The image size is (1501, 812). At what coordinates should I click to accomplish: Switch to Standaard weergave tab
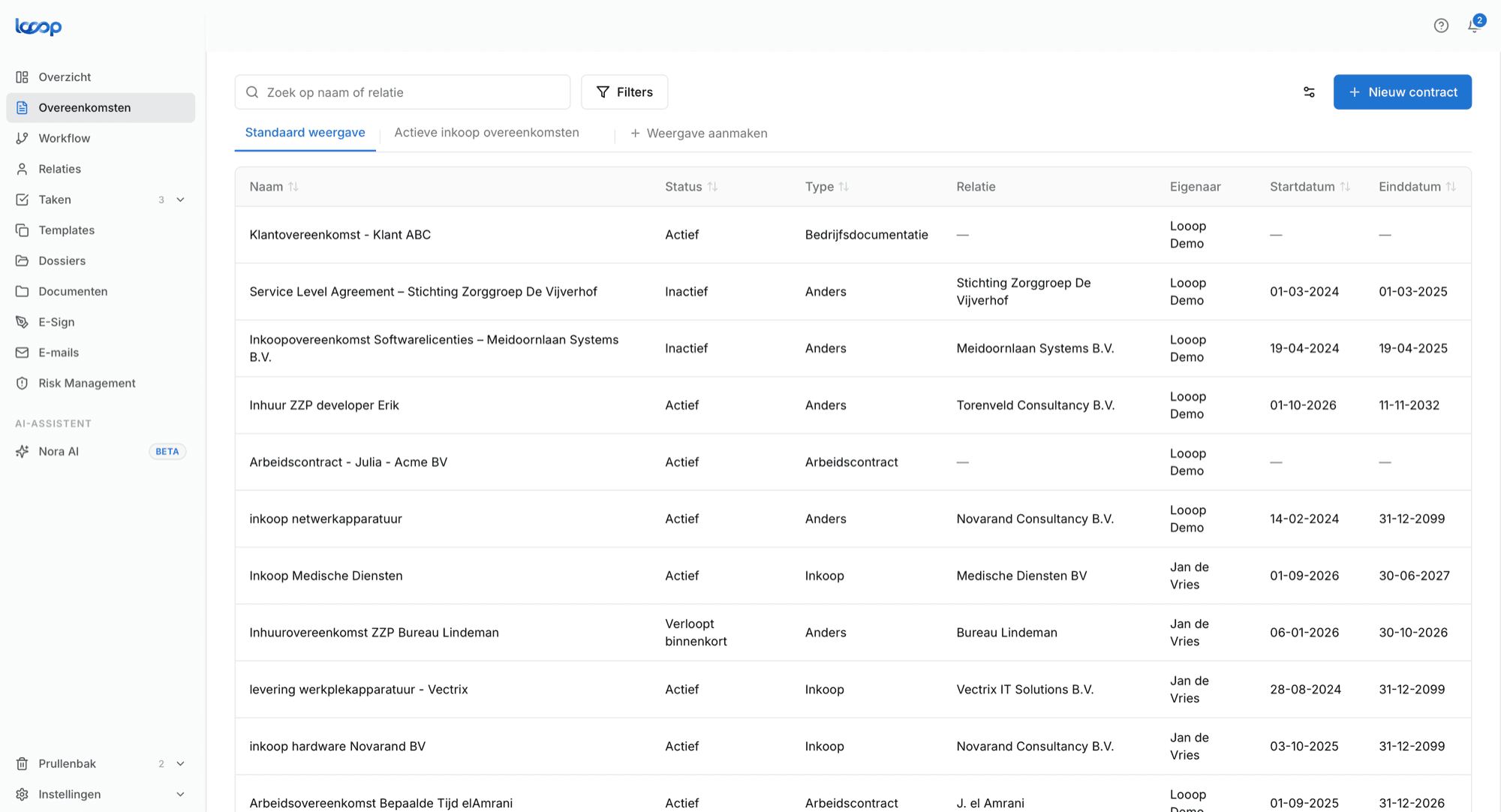(x=305, y=133)
